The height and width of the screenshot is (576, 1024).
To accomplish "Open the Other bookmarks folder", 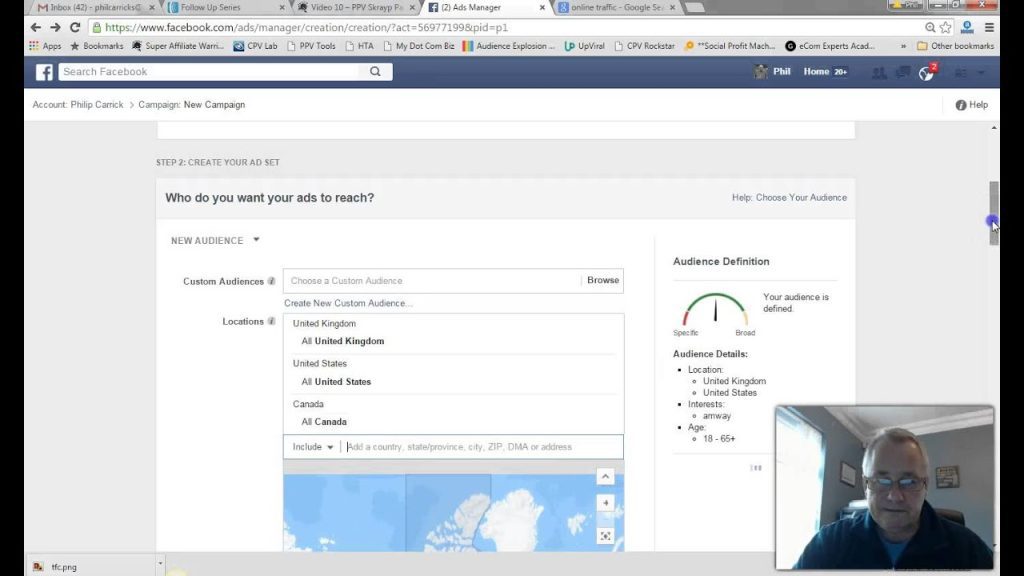I will click(955, 46).
